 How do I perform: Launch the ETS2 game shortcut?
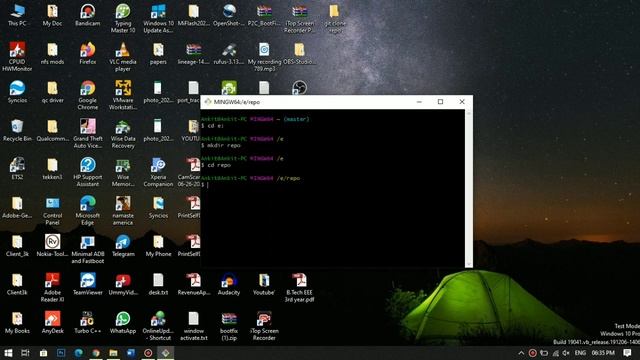point(17,169)
